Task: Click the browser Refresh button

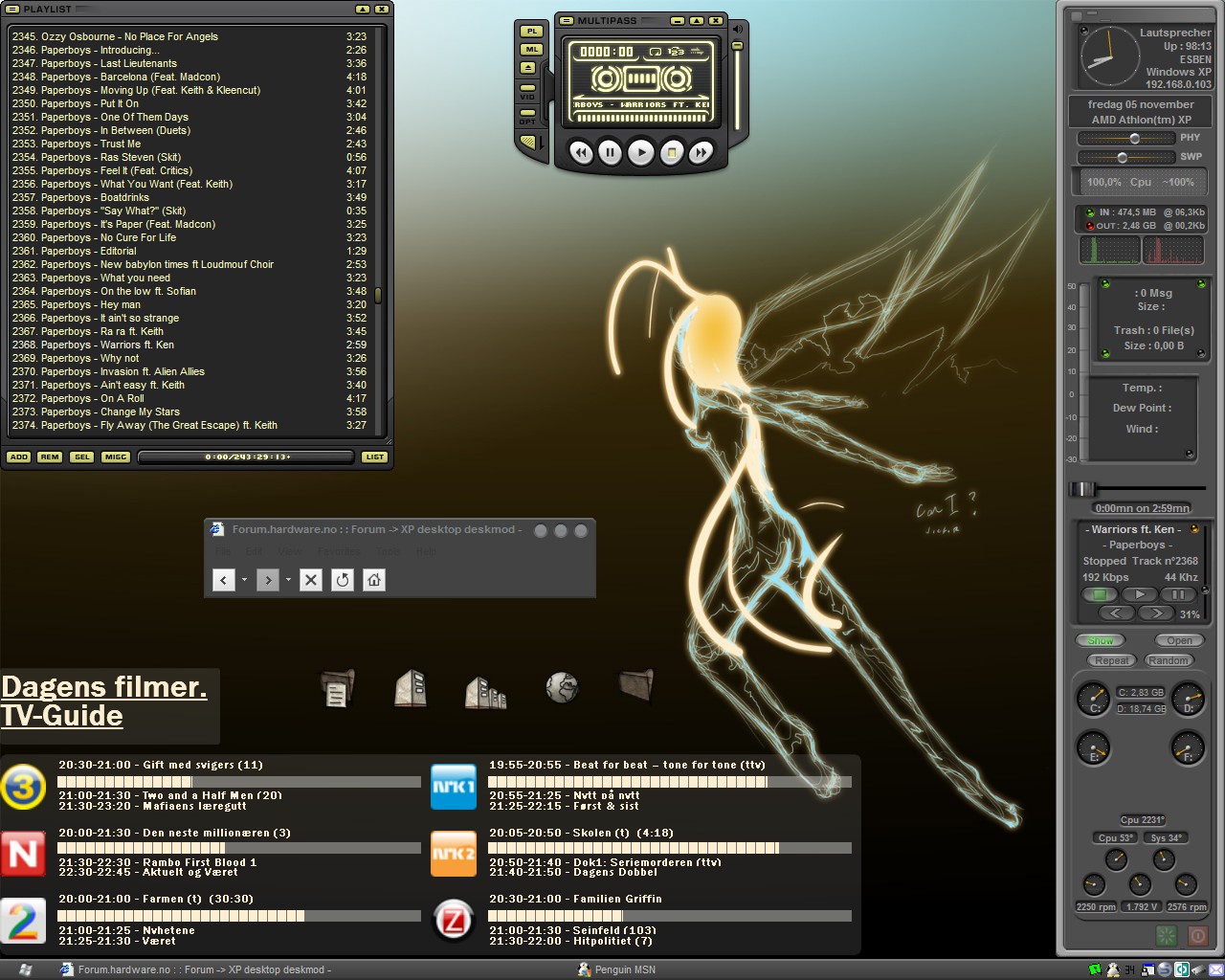Action: click(x=343, y=580)
